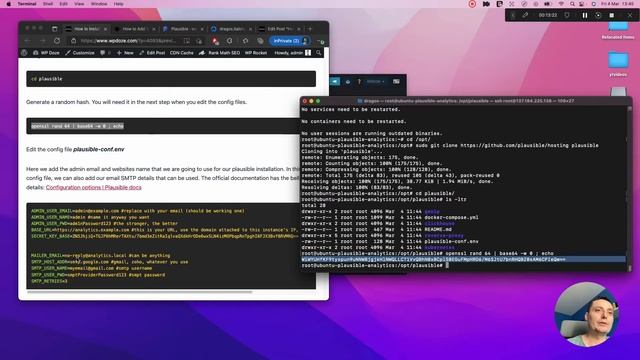
Task: Click the admin bar search magnifier
Action: tap(318, 53)
